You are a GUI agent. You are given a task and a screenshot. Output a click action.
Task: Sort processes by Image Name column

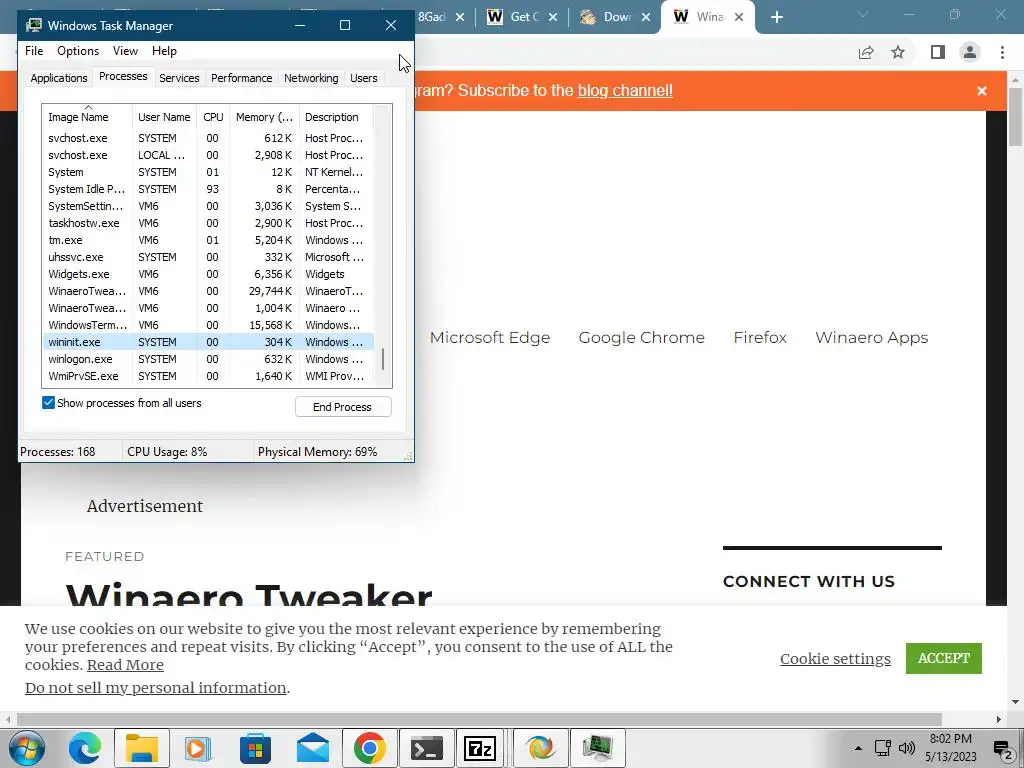tap(88, 117)
